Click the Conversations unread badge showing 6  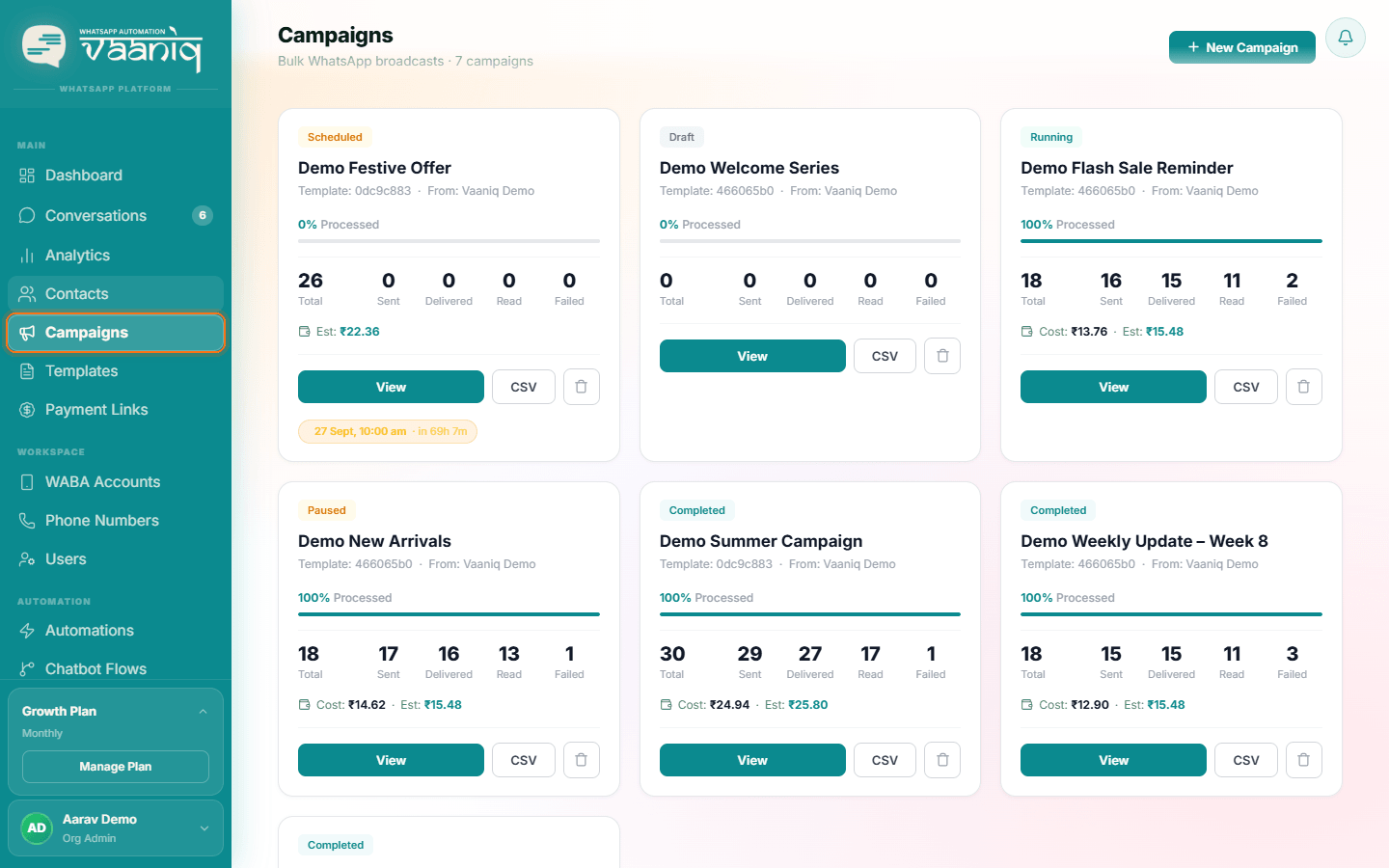[203, 215]
